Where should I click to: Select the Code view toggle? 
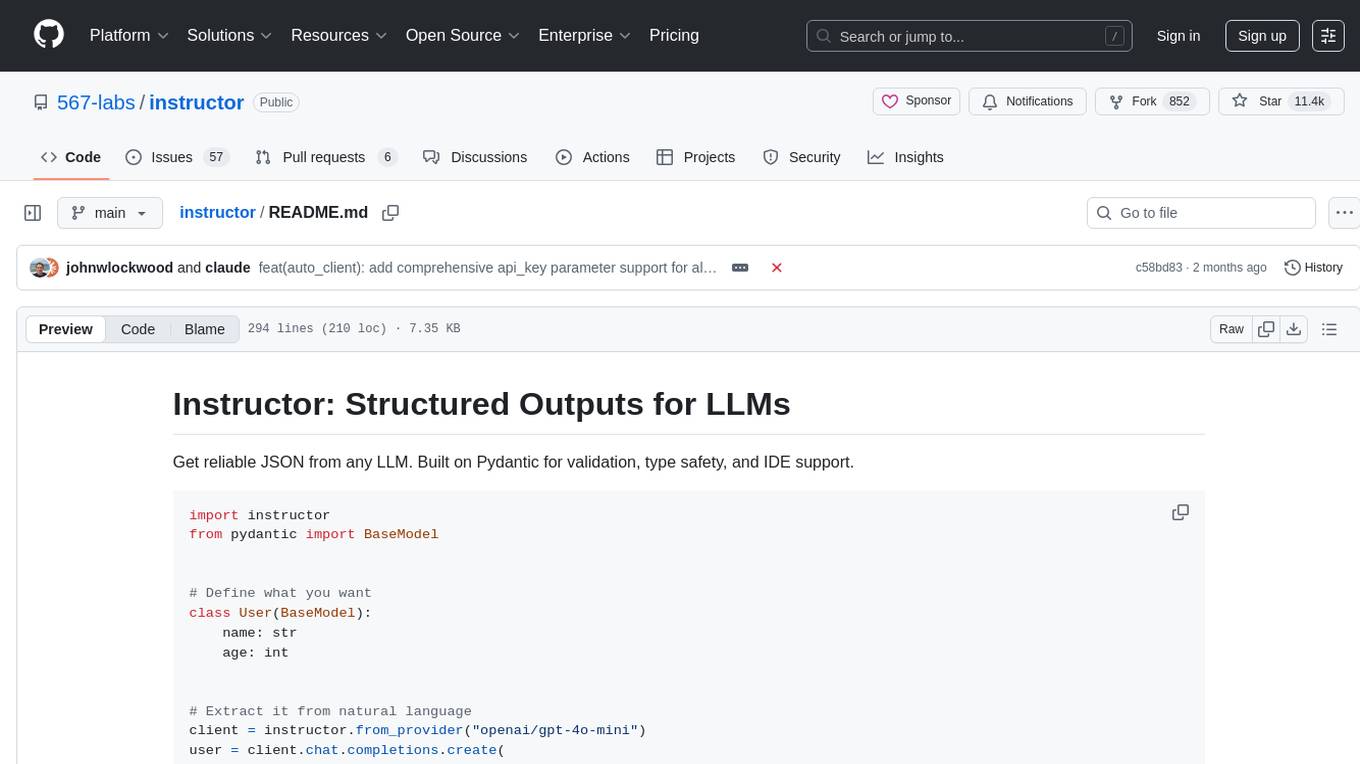pyautogui.click(x=138, y=329)
